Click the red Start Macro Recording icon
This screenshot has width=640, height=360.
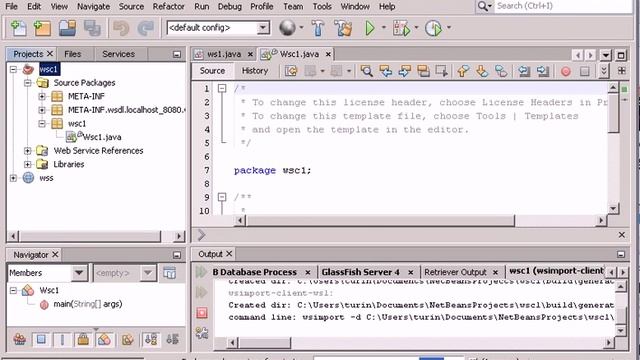pyautogui.click(x=566, y=71)
